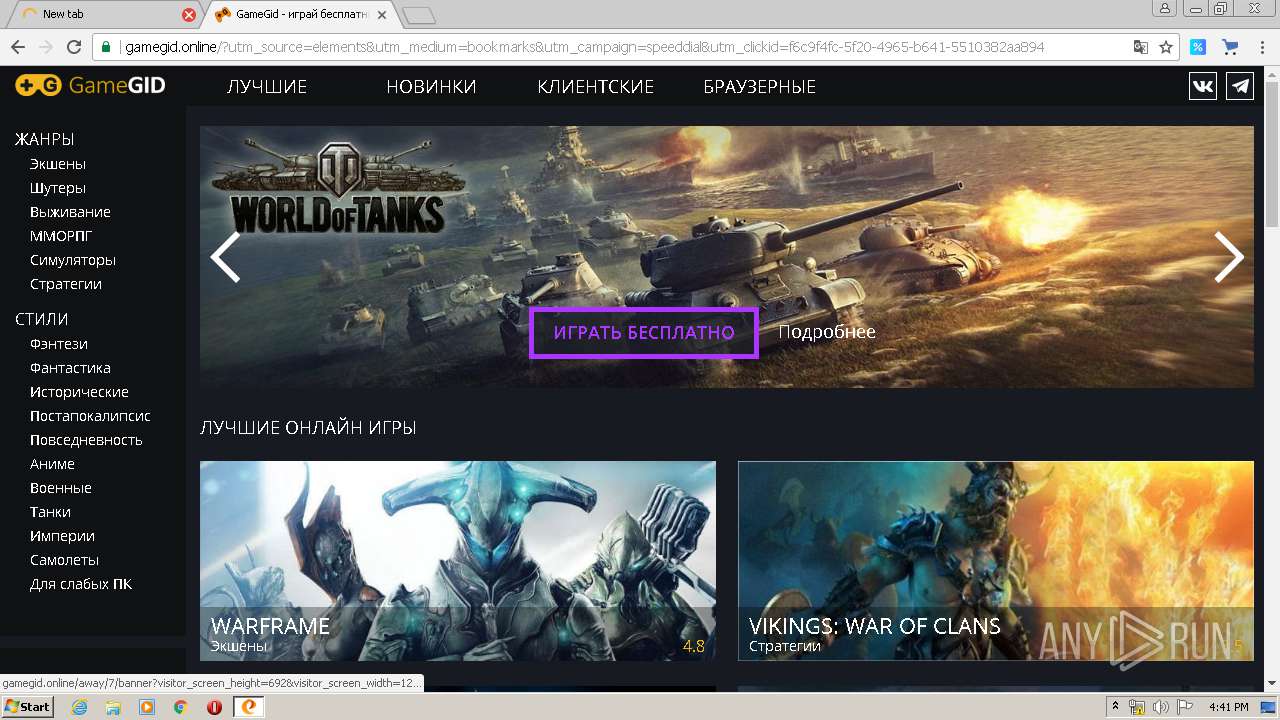
Task: Select the Повседневность style
Action: coord(86,440)
